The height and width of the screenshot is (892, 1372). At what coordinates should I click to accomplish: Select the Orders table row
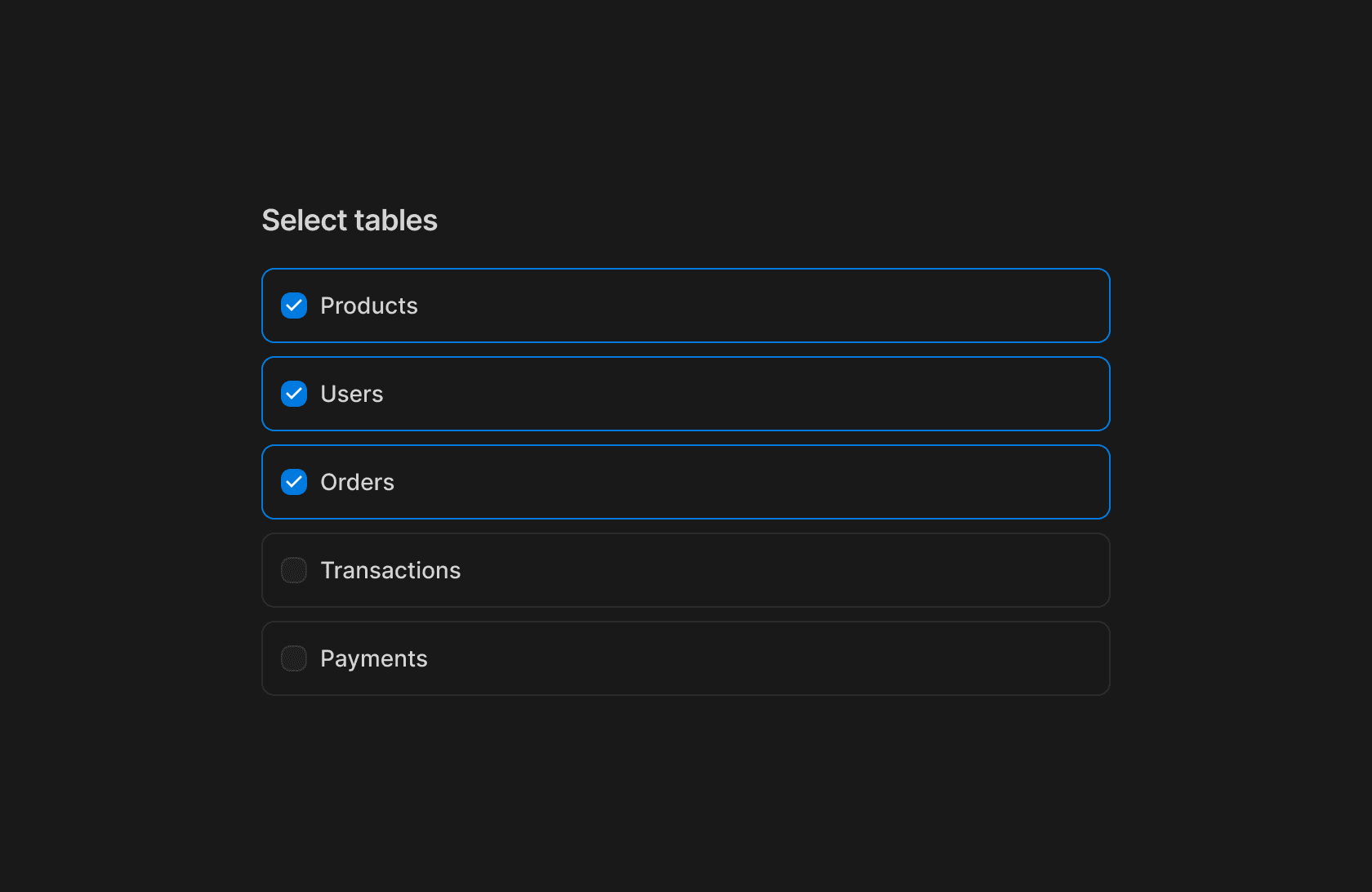686,482
